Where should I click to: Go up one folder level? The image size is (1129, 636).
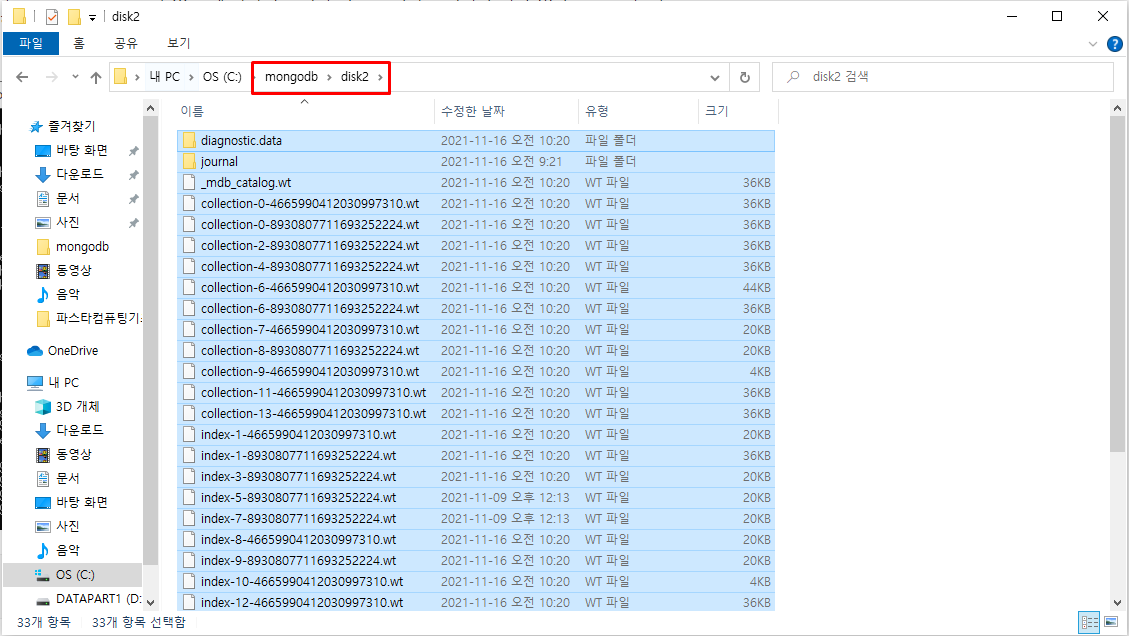pos(96,77)
